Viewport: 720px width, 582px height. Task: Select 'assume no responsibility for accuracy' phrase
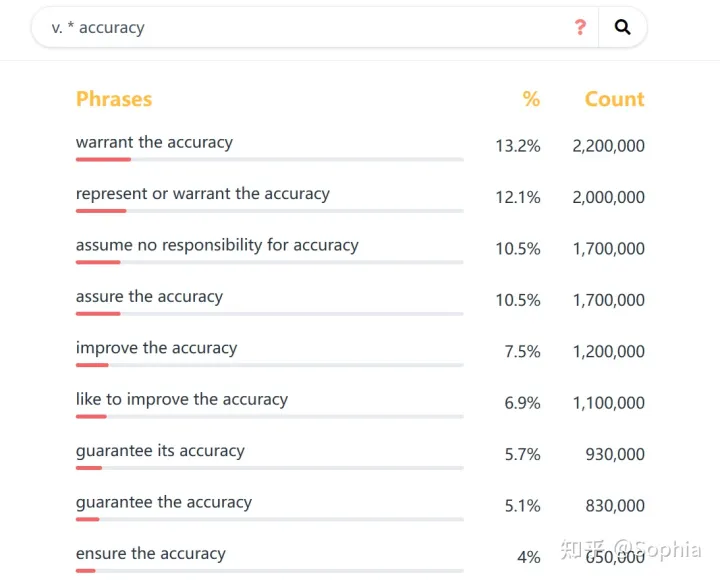[217, 245]
